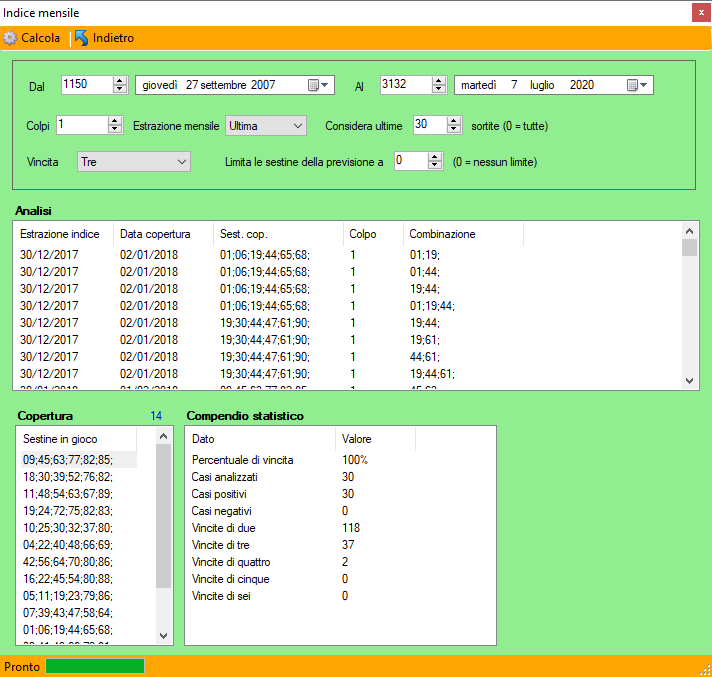Select sestina 01;06;19;44;65;68; in Copertura

coord(78,630)
